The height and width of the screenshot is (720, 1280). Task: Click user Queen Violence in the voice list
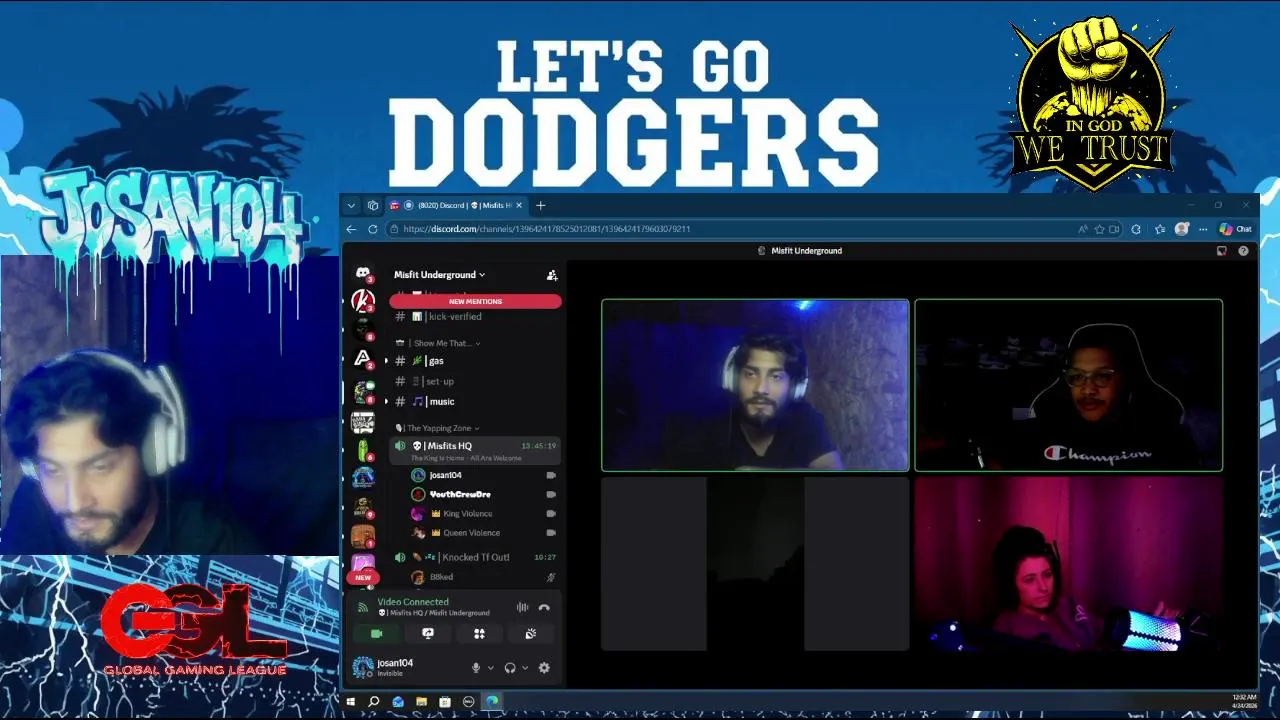484,533
